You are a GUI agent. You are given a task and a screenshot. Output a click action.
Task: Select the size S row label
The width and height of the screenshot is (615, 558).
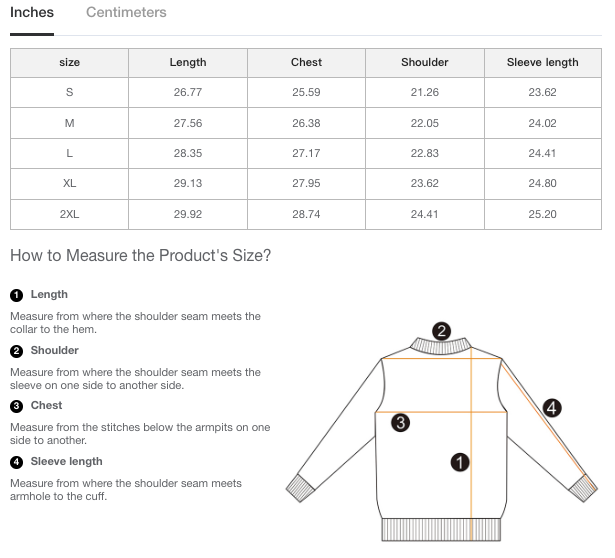(x=69, y=92)
